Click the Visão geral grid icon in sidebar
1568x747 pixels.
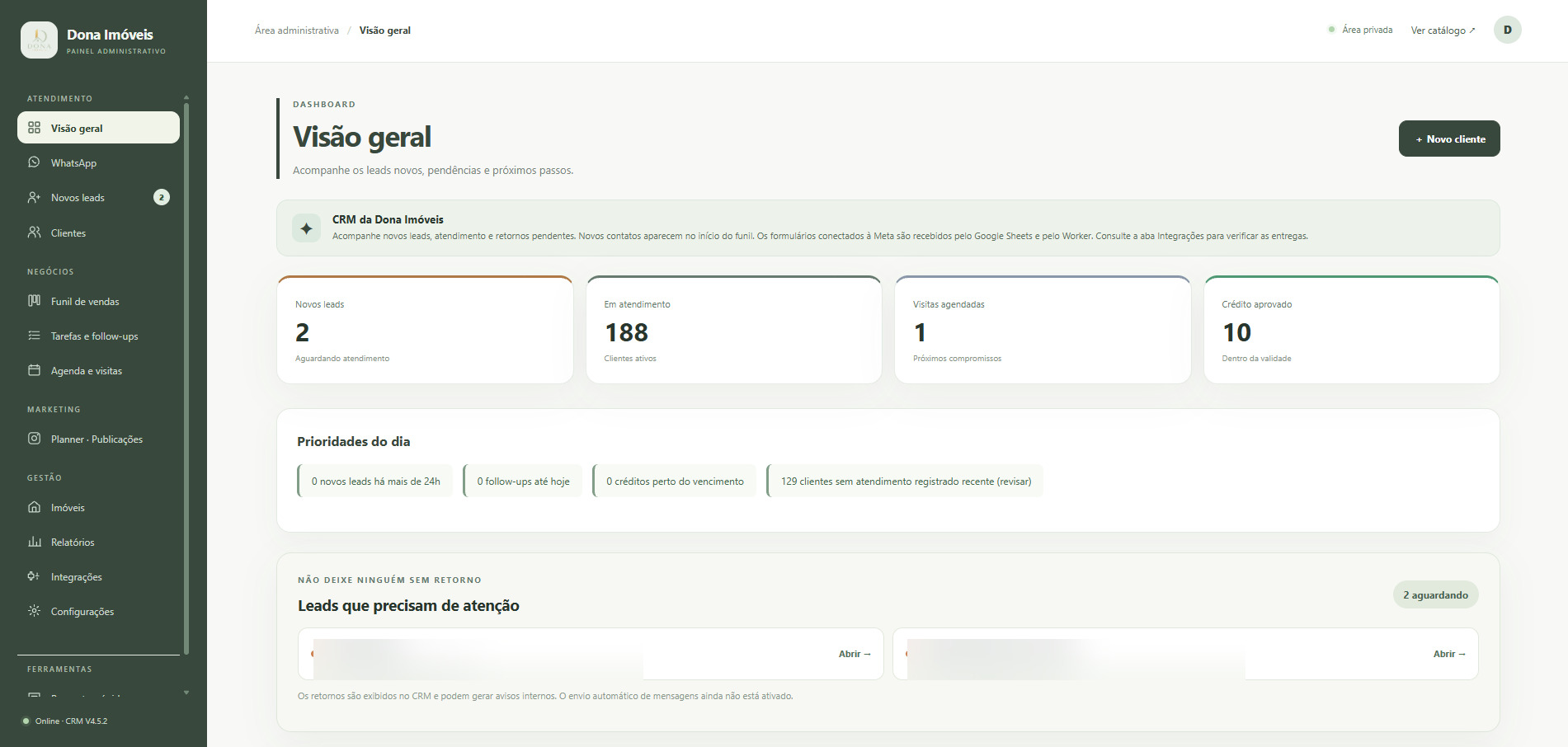pyautogui.click(x=34, y=128)
